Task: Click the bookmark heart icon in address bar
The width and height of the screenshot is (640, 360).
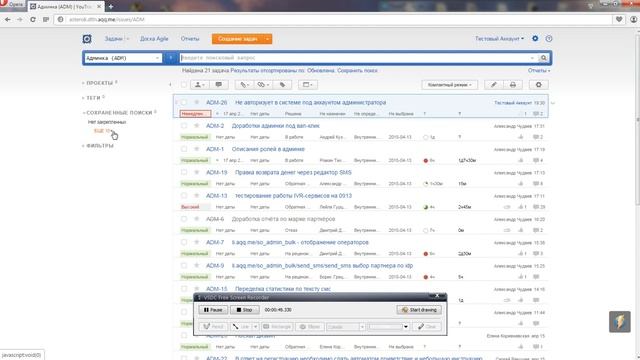Action: (x=619, y=19)
